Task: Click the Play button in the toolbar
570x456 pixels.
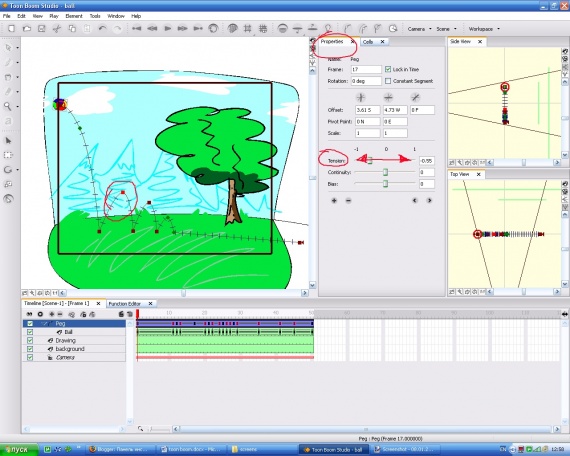Action: [168, 28]
